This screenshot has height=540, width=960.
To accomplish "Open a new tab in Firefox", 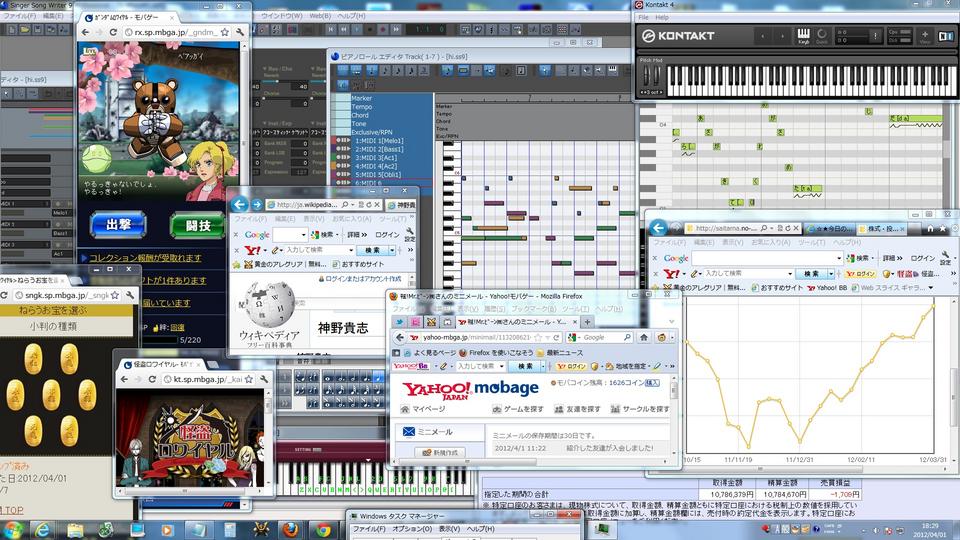I will click(x=587, y=321).
